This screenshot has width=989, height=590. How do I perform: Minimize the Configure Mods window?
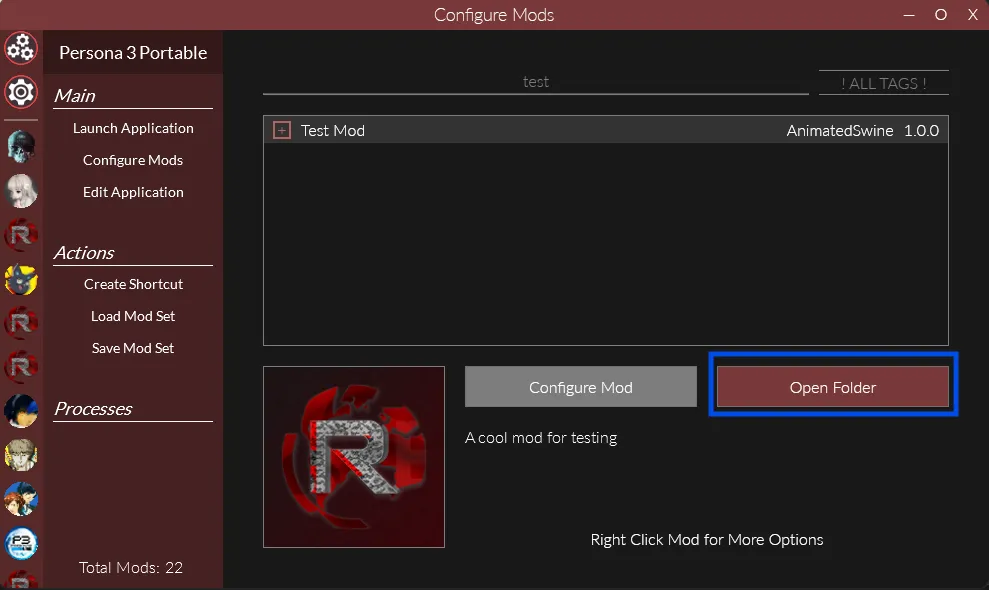909,15
